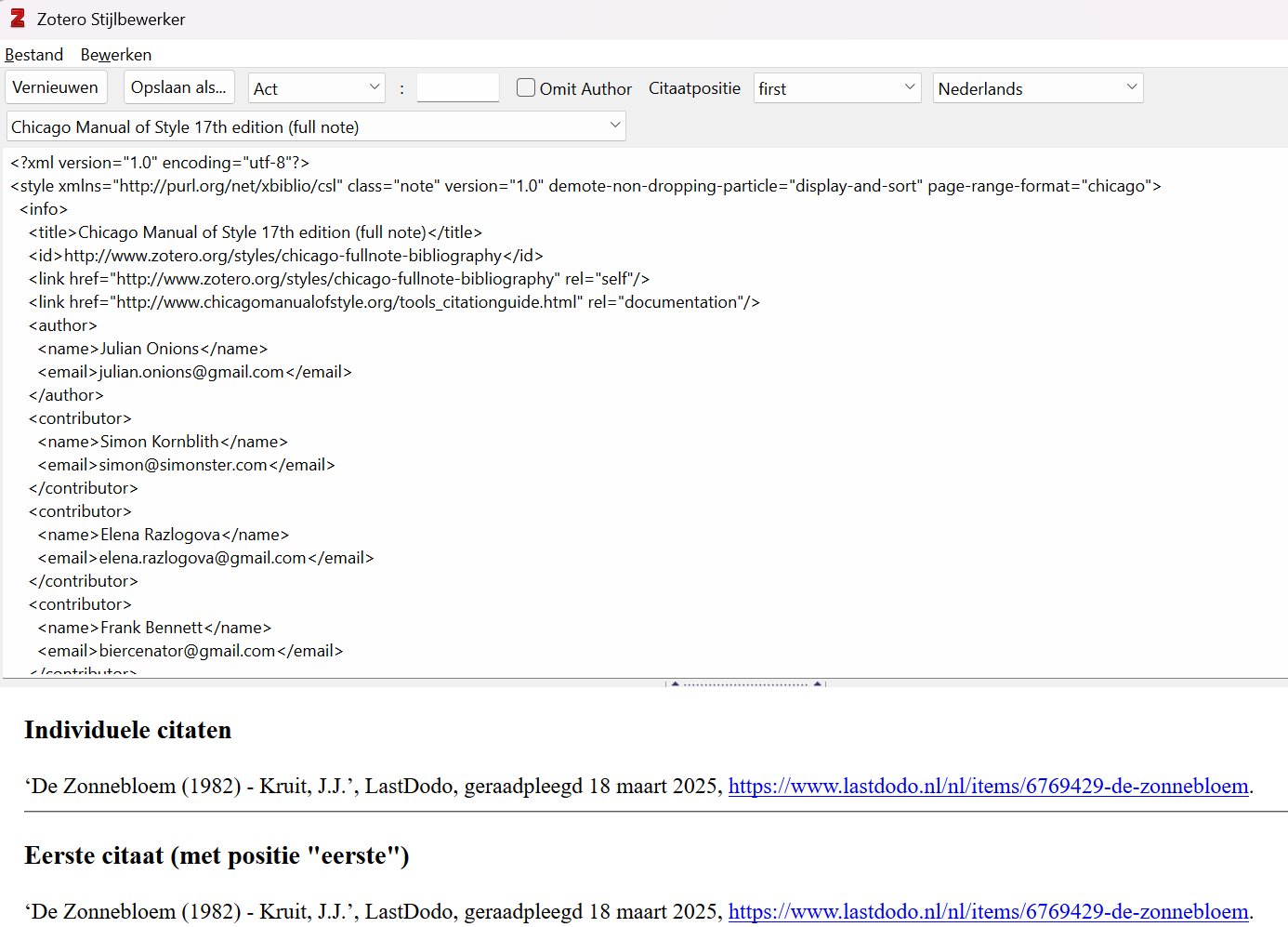Screen dimensions: 1288x927
Task: Click the biercenator@gmail.com email line
Action: [x=191, y=651]
